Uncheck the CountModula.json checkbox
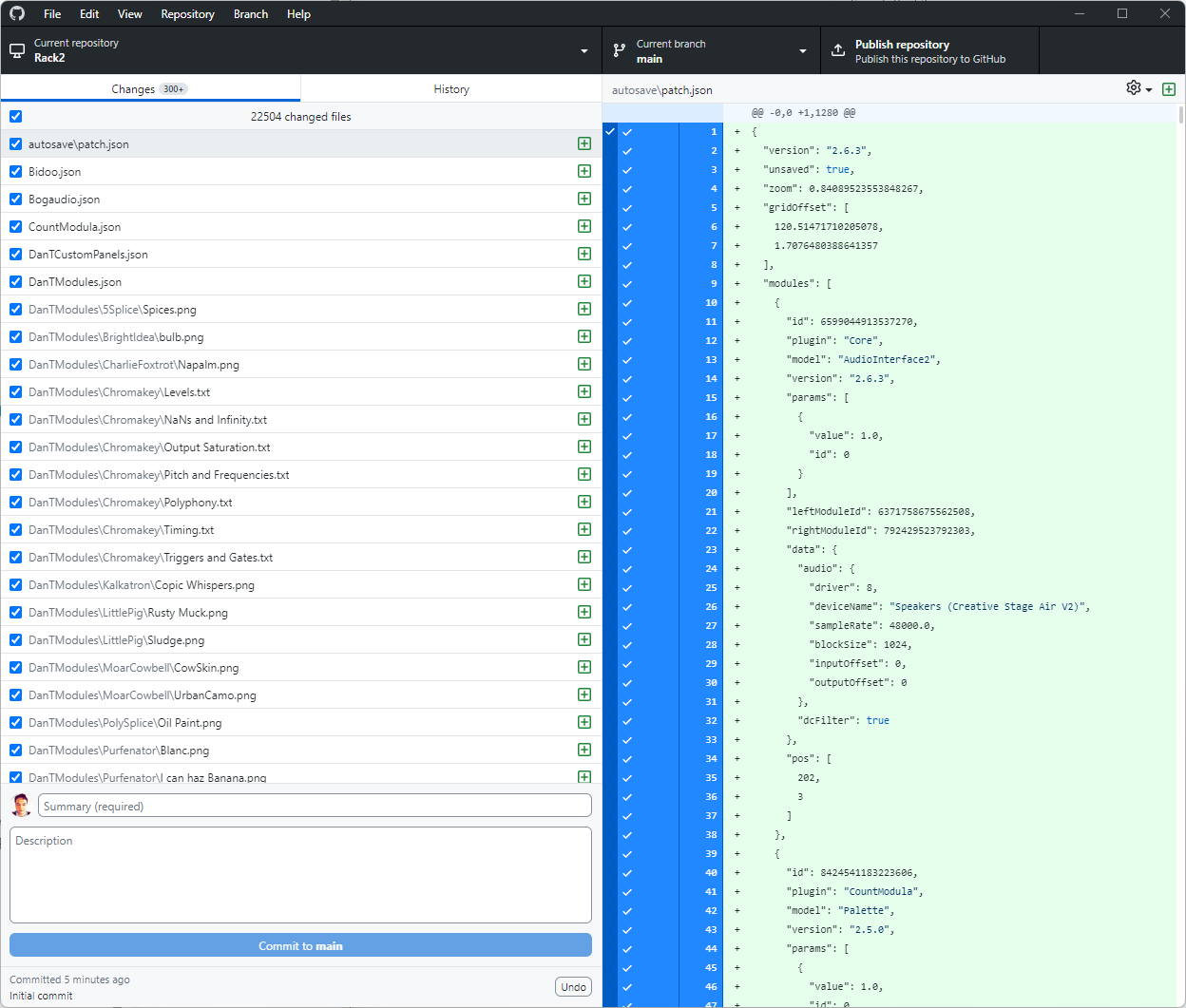This screenshot has width=1186, height=1008. 15,227
